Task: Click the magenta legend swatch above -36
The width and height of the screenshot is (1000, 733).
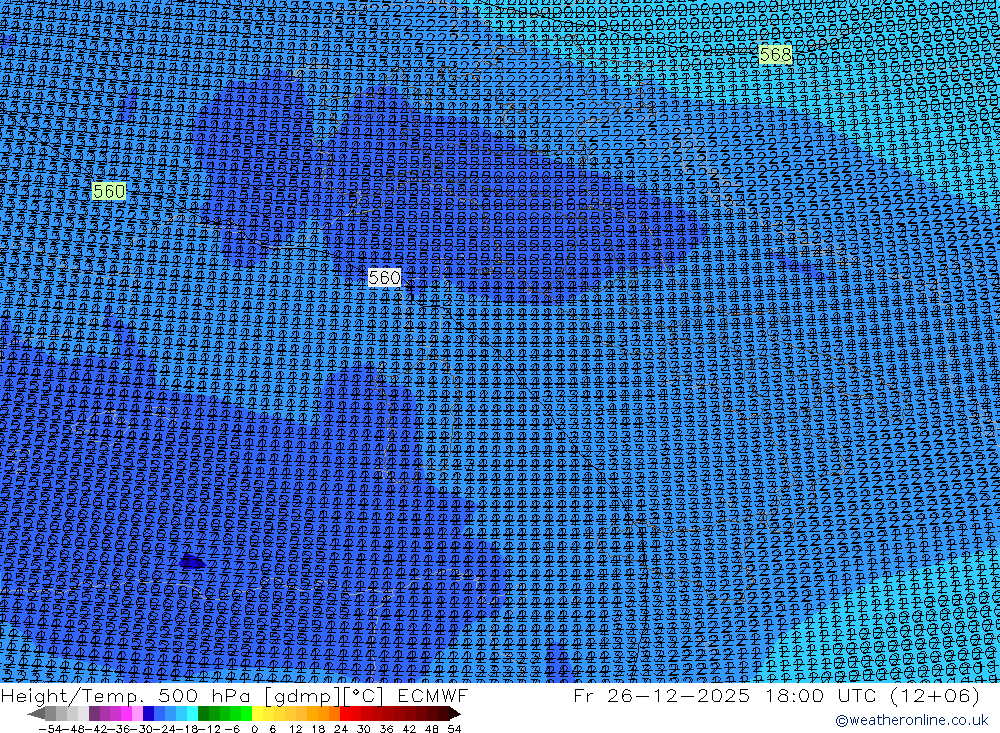Action: pos(126,713)
